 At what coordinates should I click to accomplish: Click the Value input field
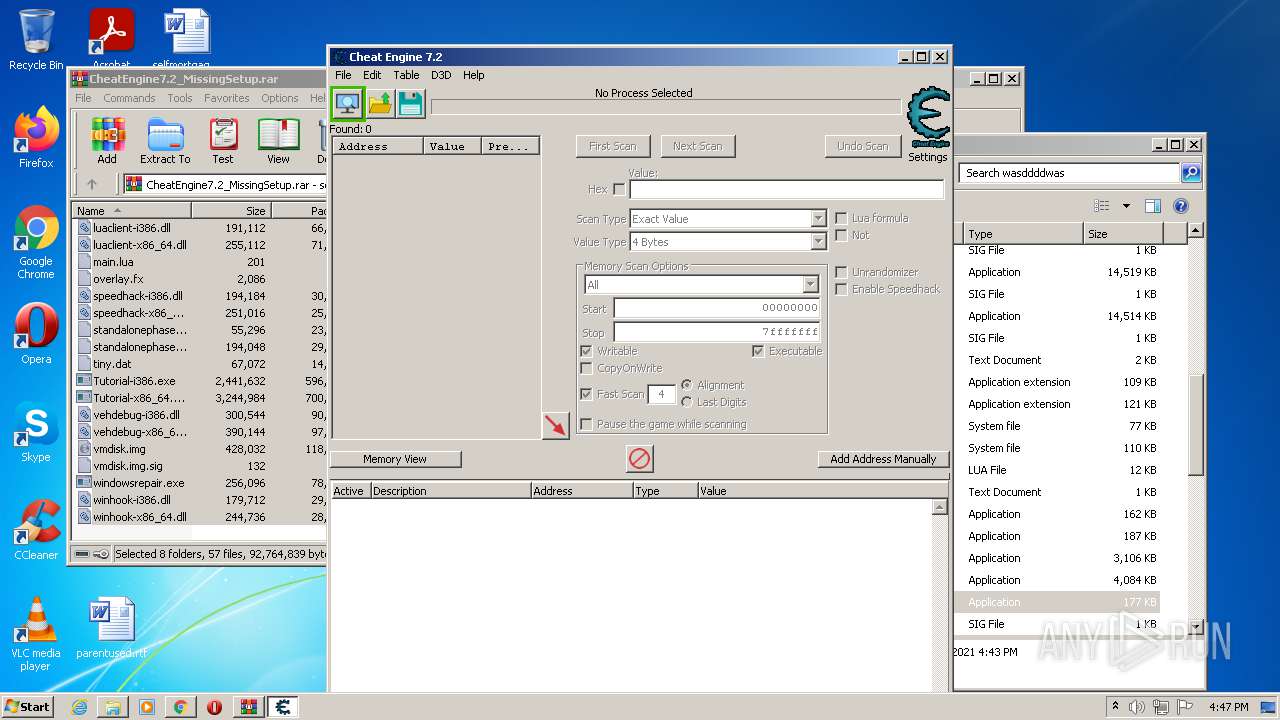click(786, 189)
